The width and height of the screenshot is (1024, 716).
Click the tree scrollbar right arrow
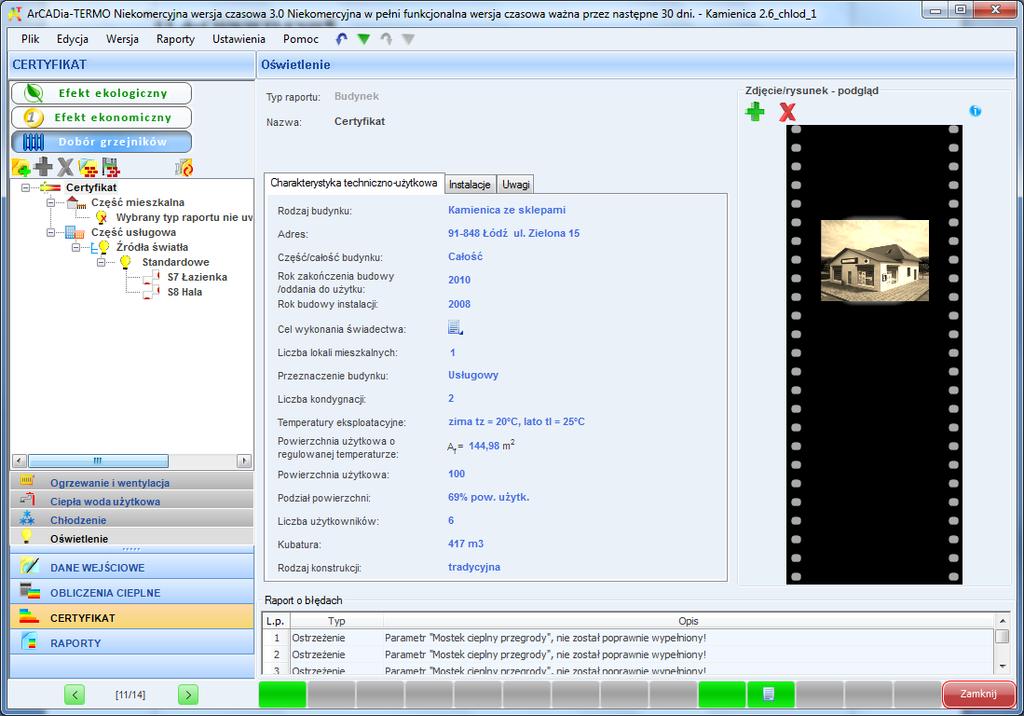click(244, 461)
